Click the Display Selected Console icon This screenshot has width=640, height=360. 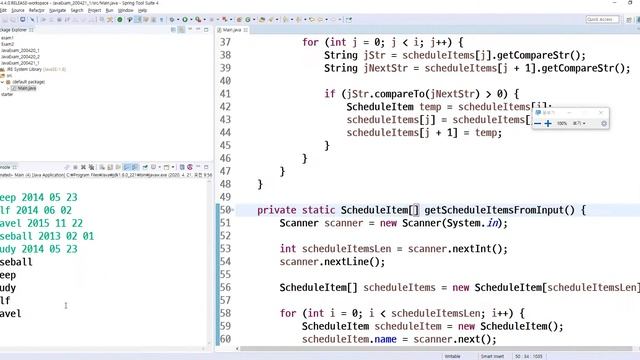pos(153,167)
